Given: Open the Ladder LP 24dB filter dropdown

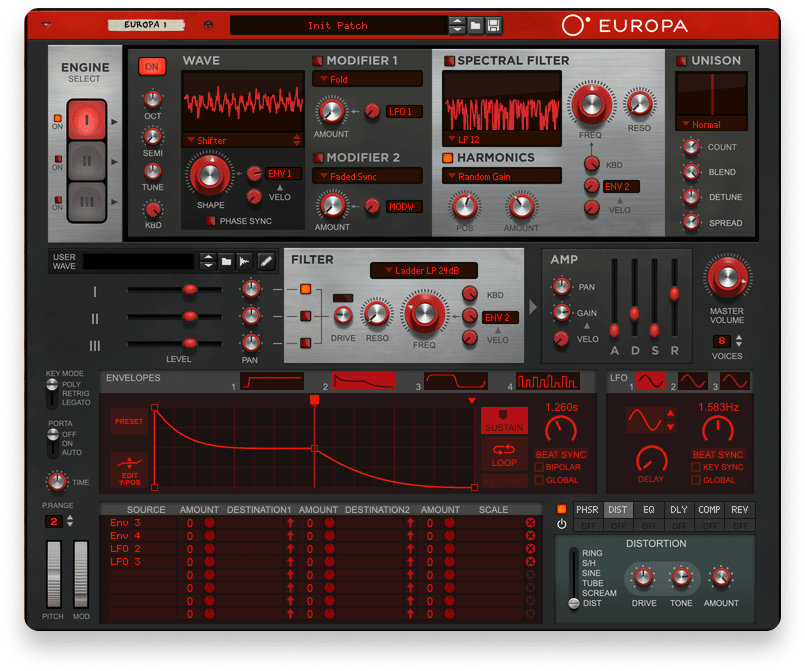Looking at the screenshot, I should point(424,271).
